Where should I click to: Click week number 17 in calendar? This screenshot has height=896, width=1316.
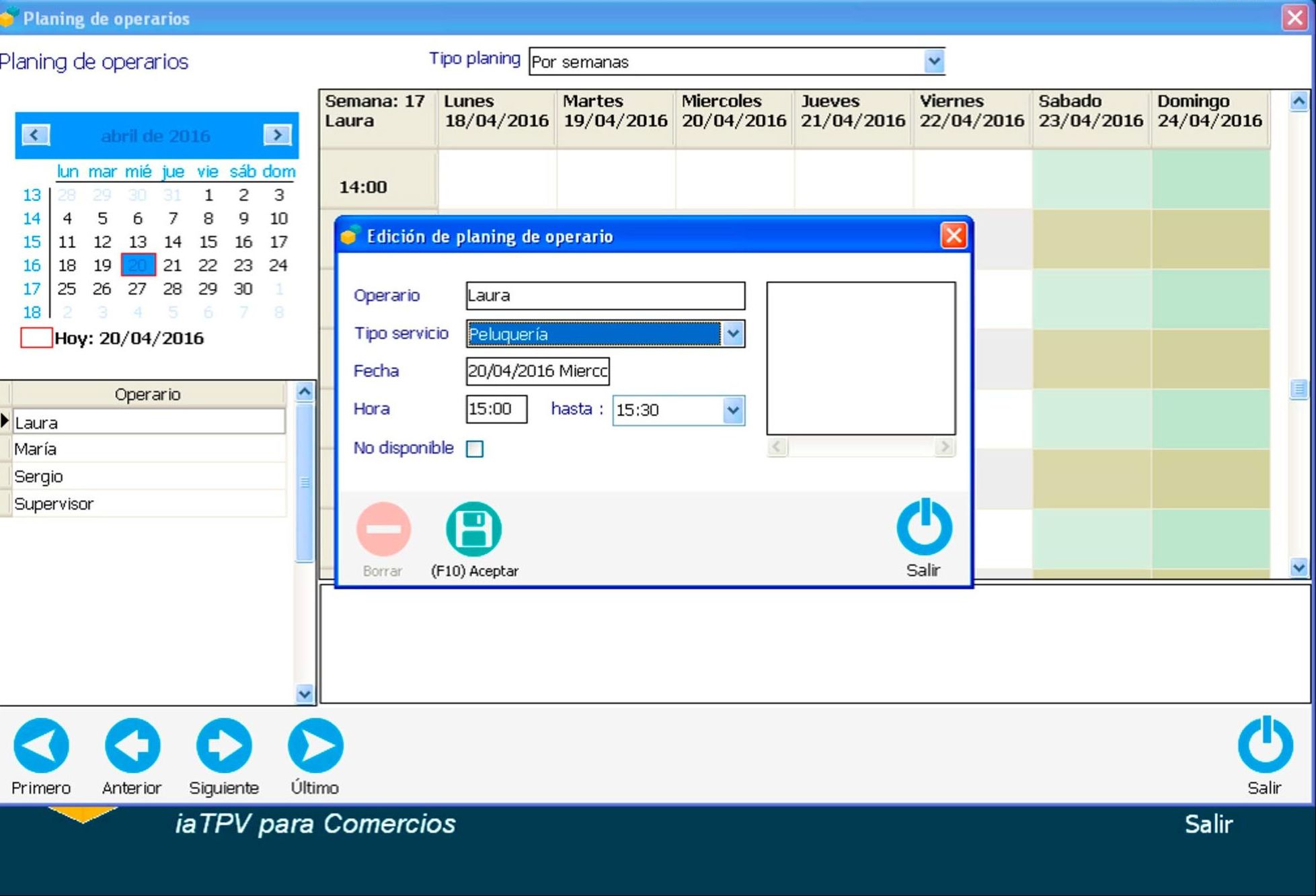[x=32, y=288]
